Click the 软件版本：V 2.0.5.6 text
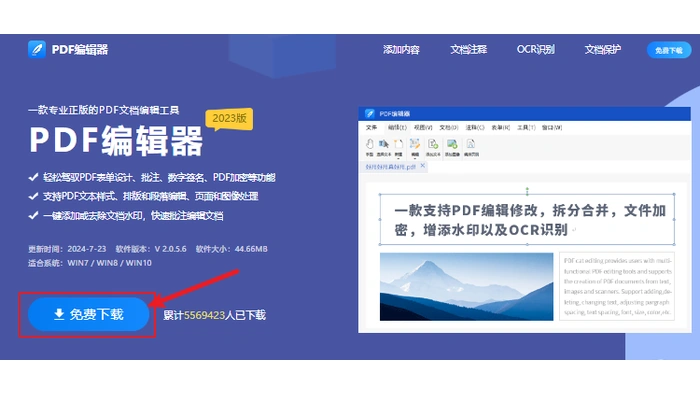 [x=151, y=249]
